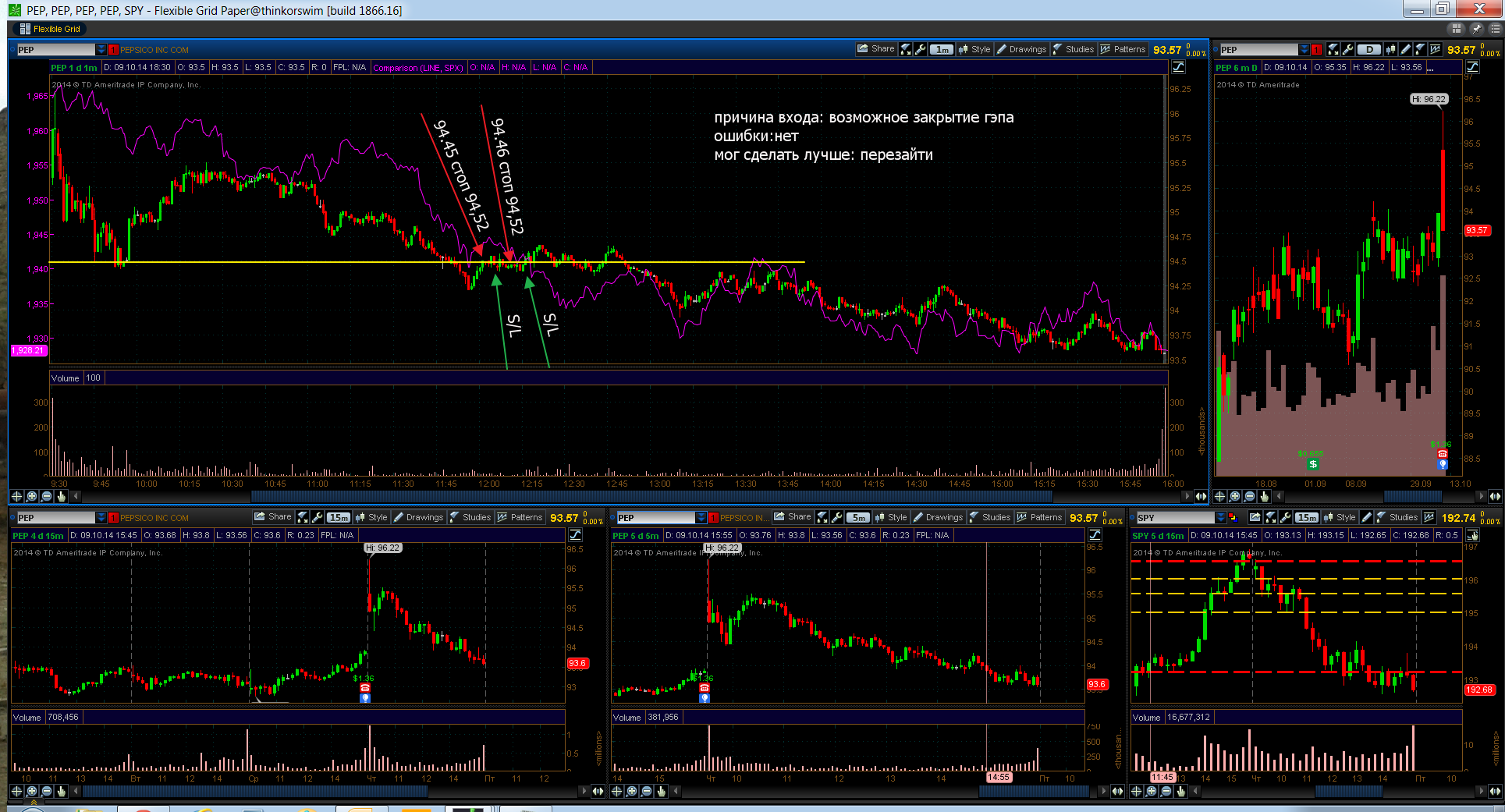Open Studies flask icon on daily chart
The width and height of the screenshot is (1505, 812).
(x=1420, y=49)
